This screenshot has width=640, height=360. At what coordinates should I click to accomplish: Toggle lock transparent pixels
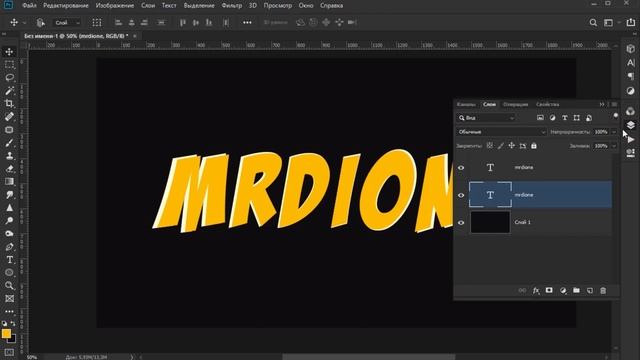(489, 146)
